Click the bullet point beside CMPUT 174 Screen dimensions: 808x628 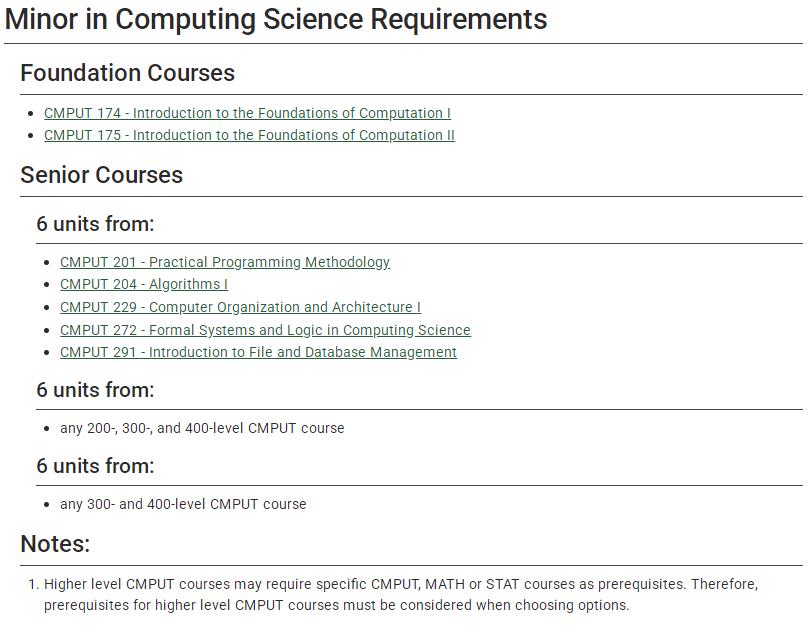pos(31,113)
